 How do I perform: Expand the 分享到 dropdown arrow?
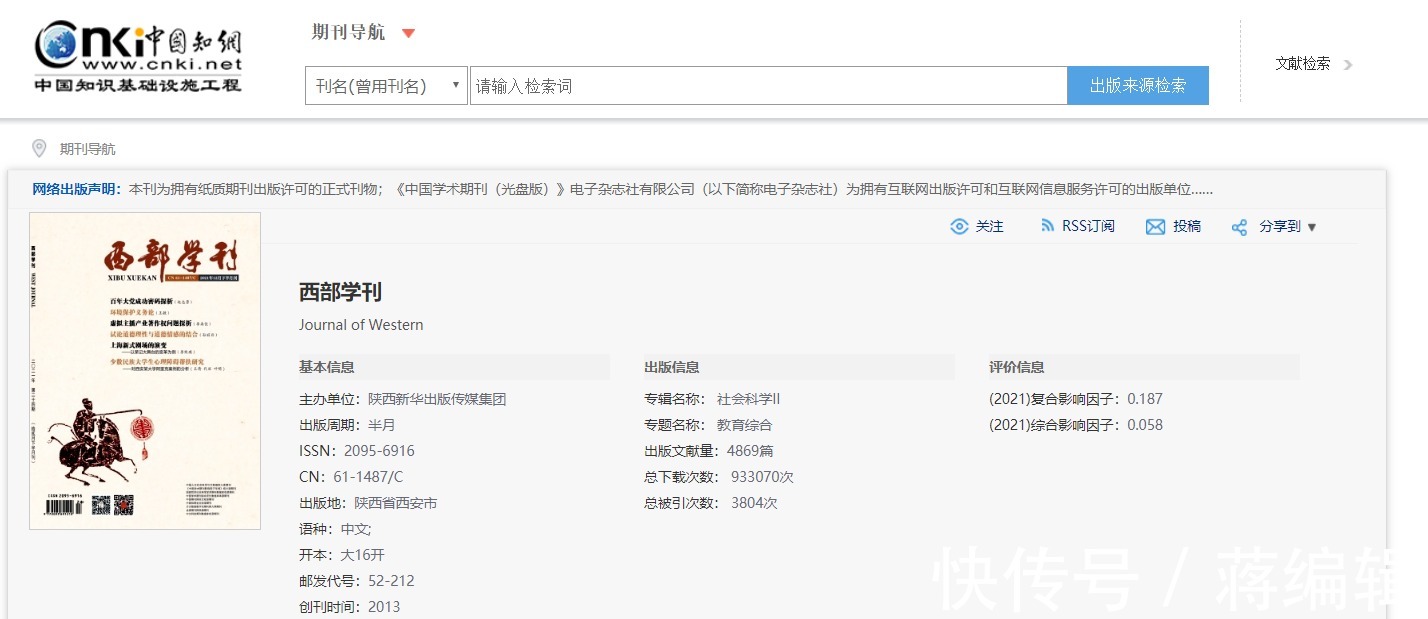coord(1312,227)
